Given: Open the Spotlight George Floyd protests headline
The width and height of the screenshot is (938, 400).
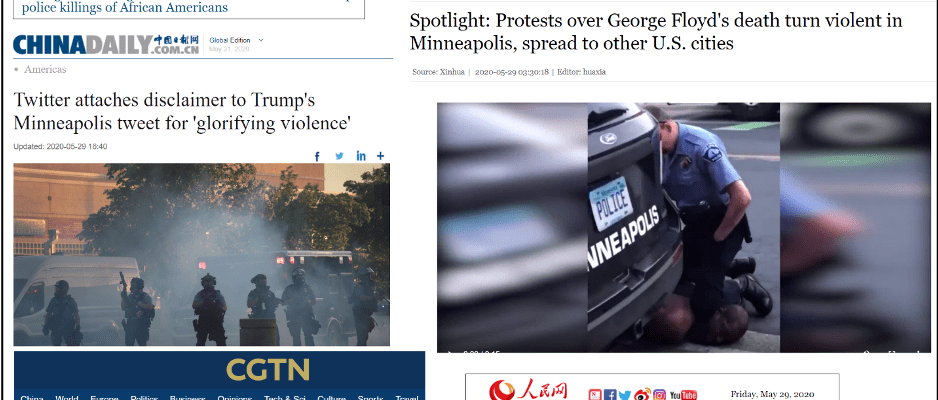Looking at the screenshot, I should click(656, 32).
